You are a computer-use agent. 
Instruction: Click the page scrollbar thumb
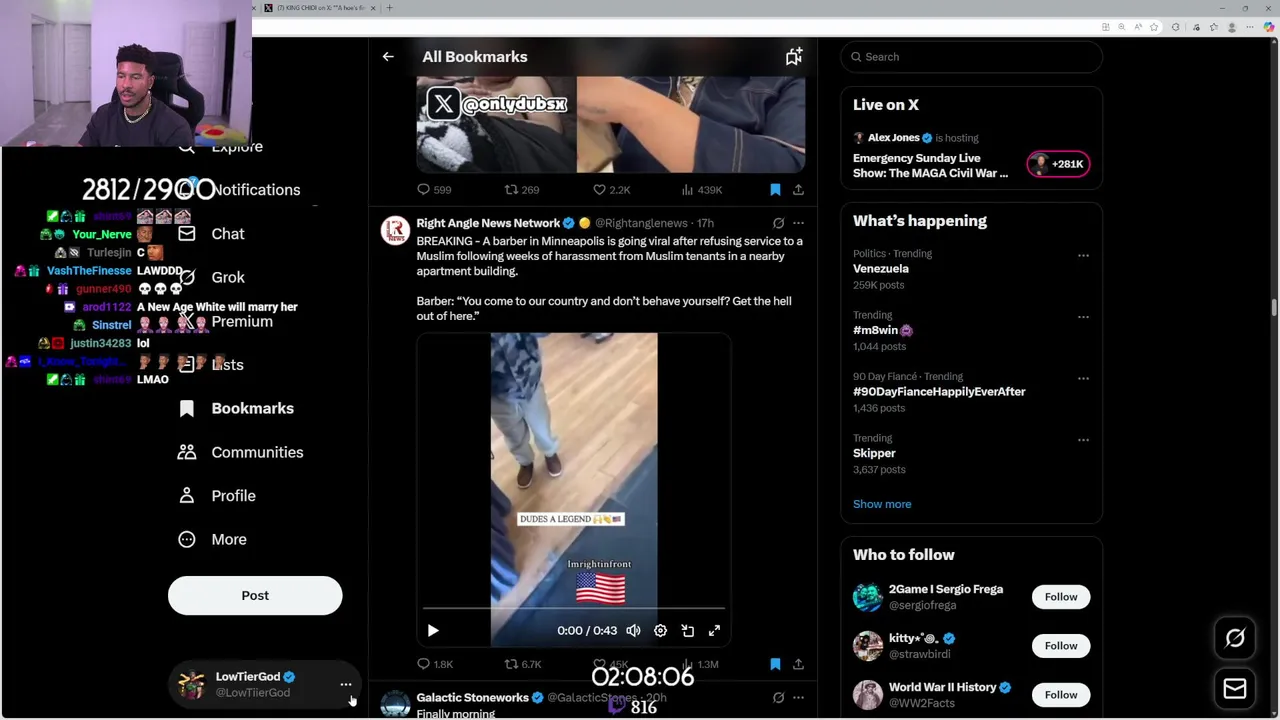1273,307
